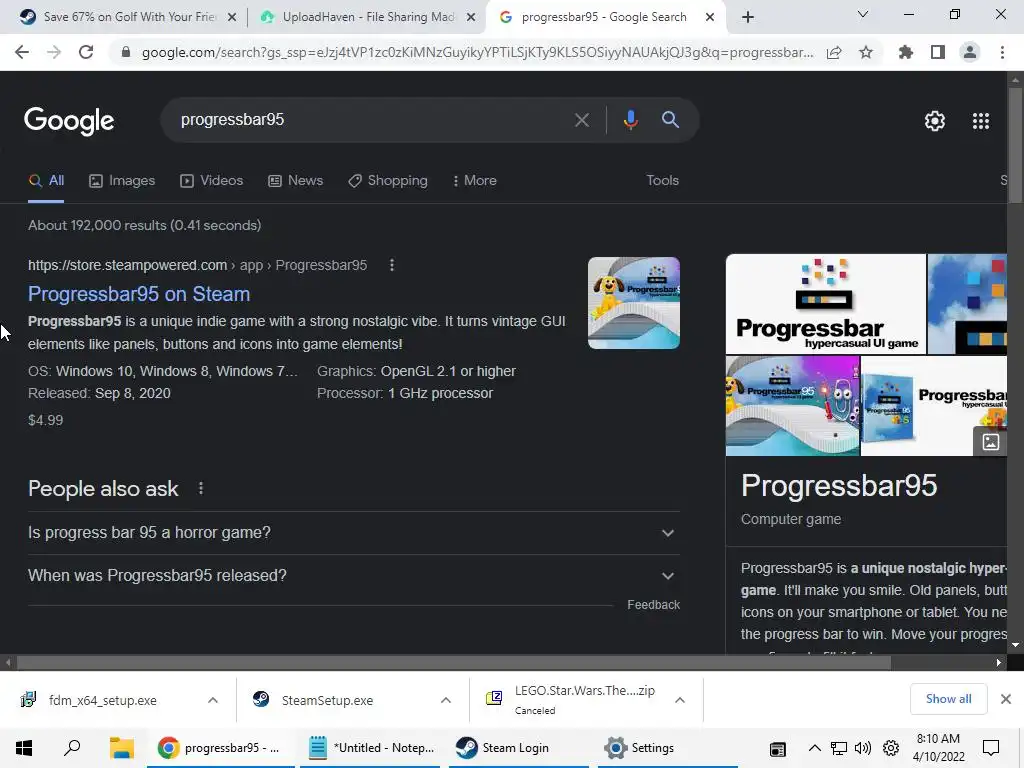Click the address bar URL

(x=477, y=52)
